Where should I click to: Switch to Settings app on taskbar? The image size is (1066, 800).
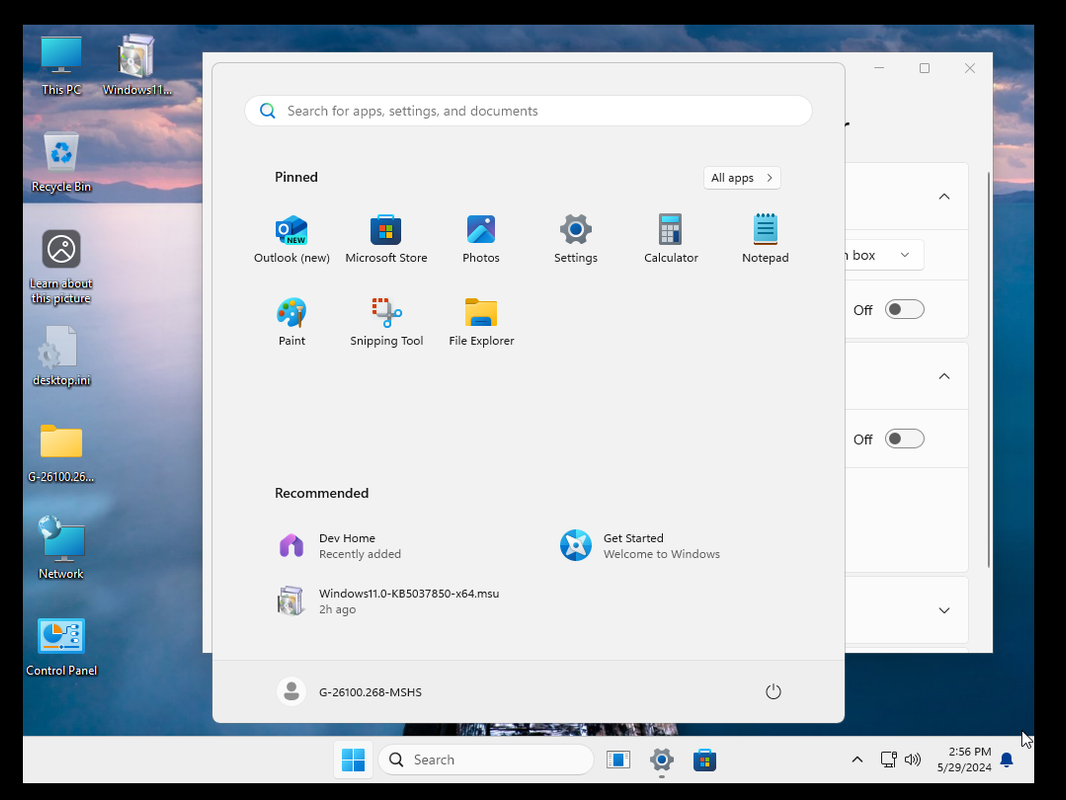point(661,760)
